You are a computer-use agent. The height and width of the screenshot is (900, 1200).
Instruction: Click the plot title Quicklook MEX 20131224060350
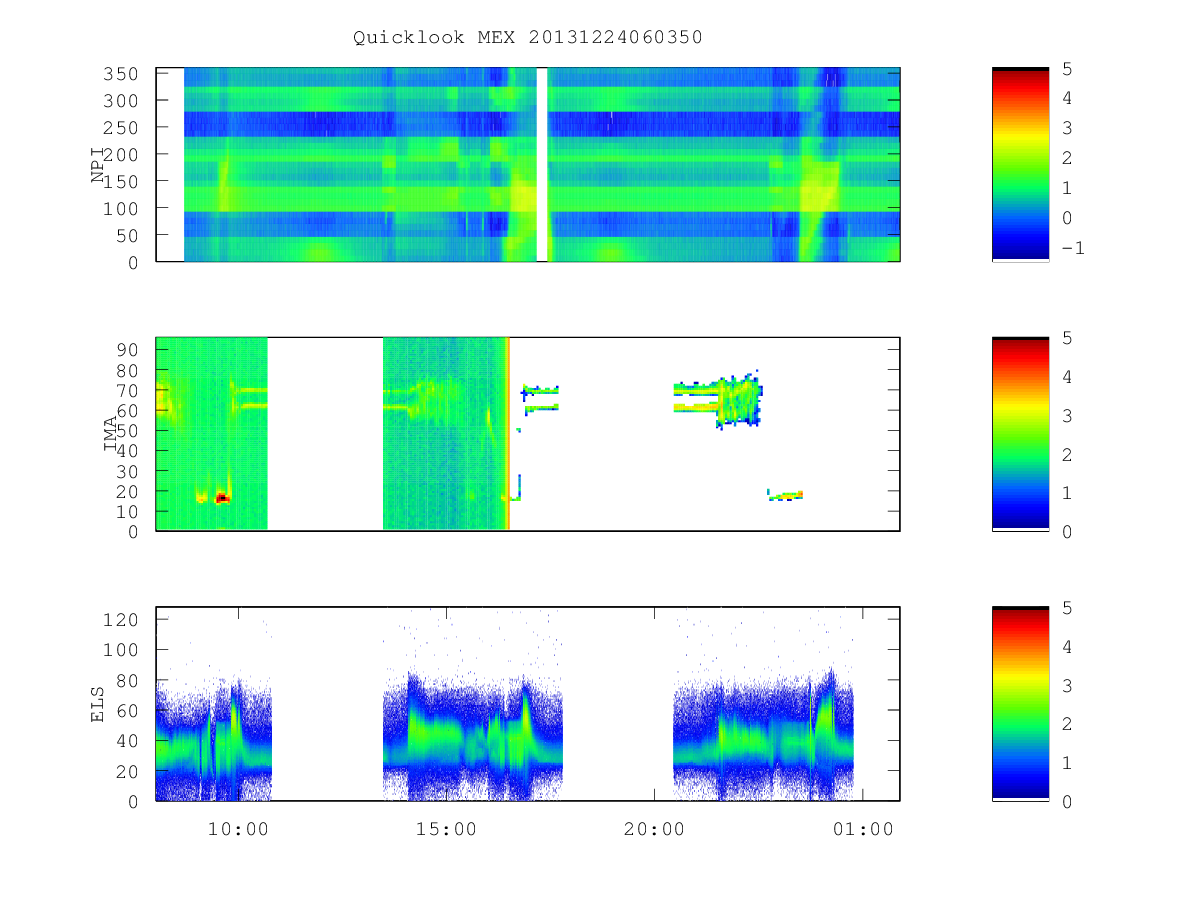coord(528,37)
